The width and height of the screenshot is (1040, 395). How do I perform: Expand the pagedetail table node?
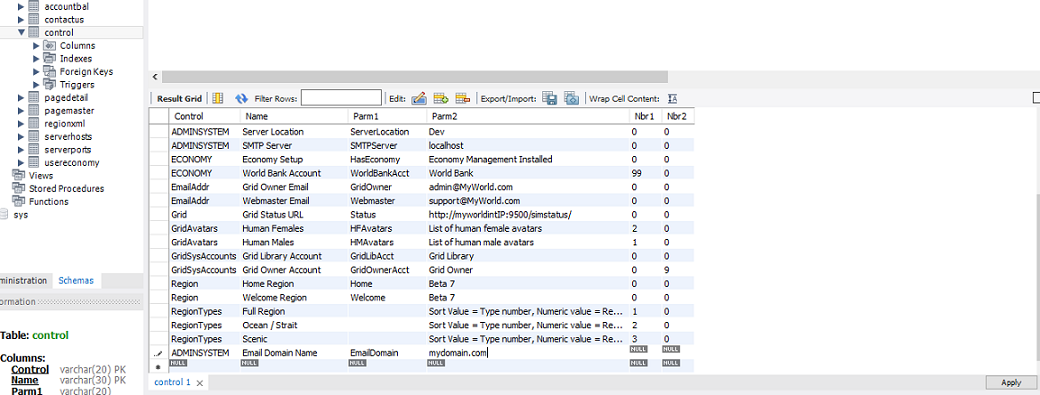21,97
